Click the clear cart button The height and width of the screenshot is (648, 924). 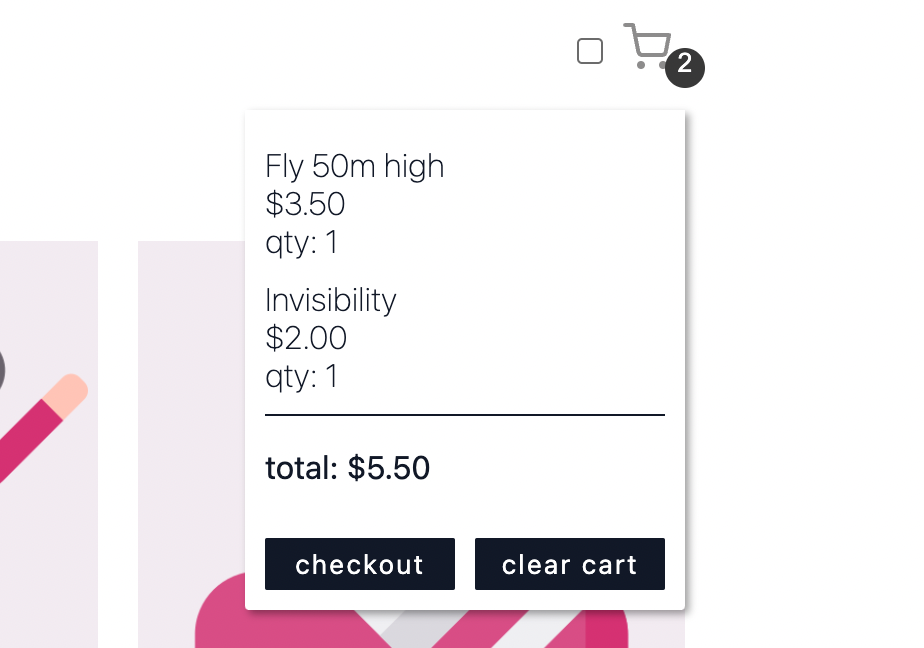[569, 564]
